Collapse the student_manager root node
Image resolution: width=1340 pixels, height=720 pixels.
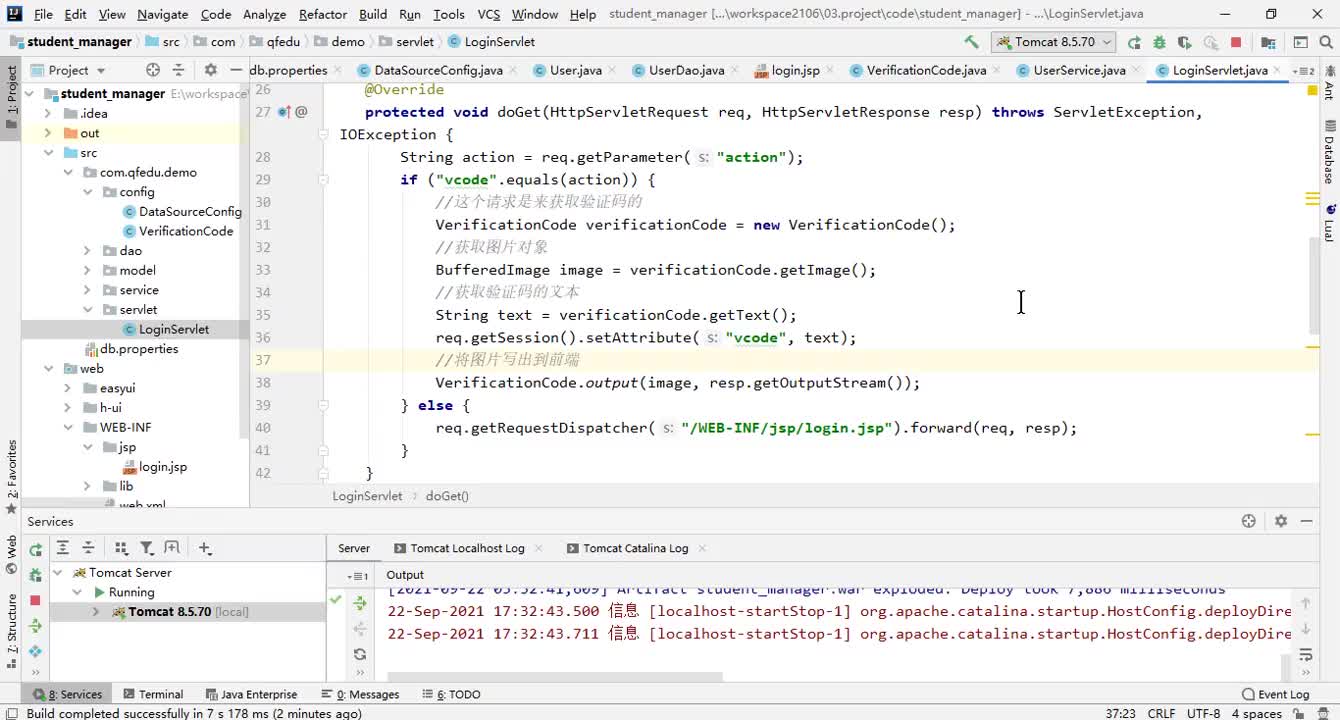30,93
